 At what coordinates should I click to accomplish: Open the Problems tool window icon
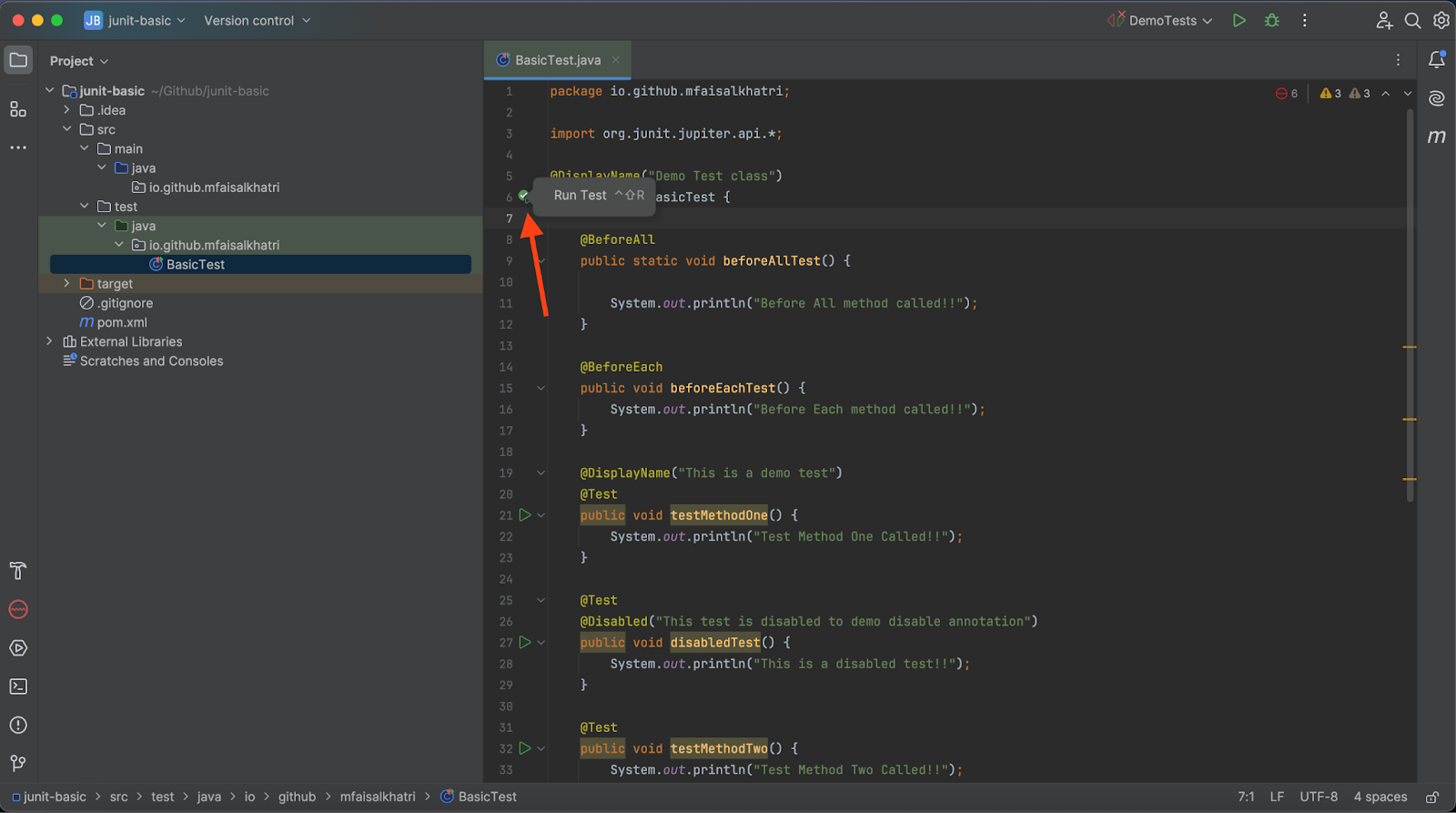18,725
